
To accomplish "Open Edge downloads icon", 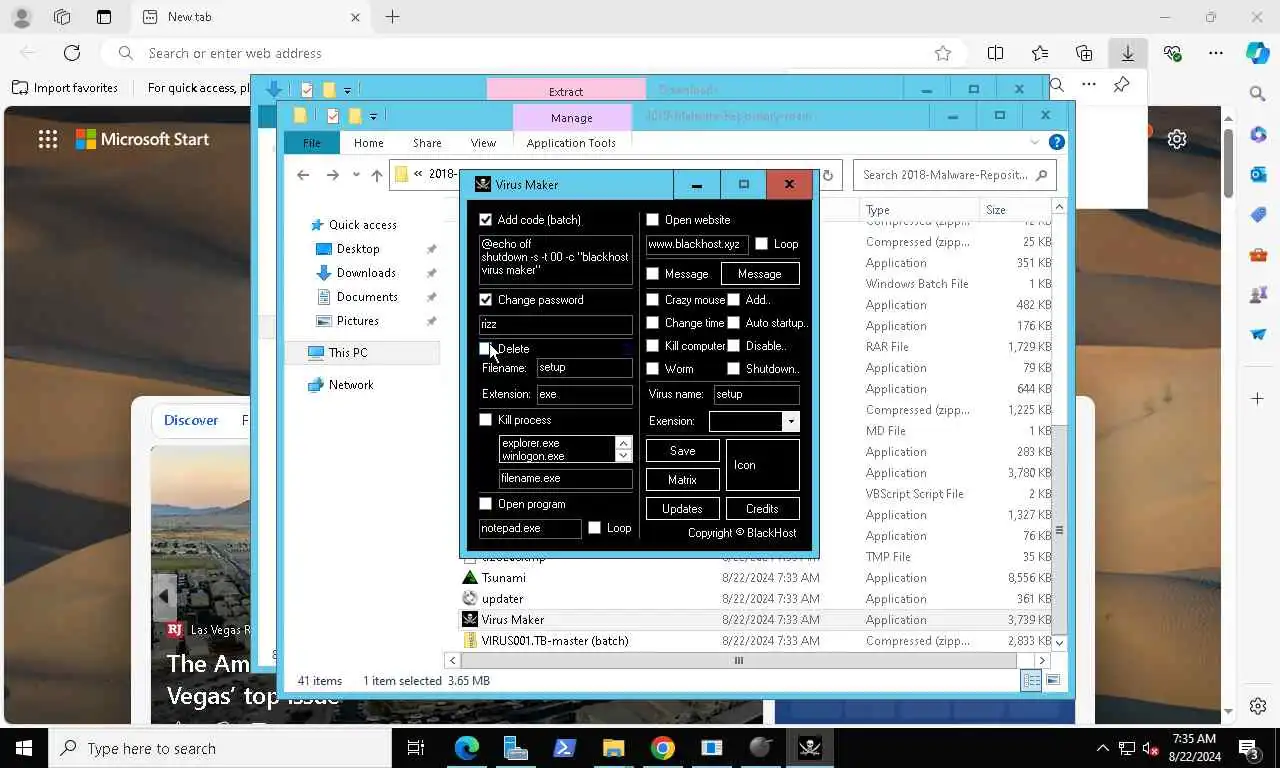I will point(1127,53).
